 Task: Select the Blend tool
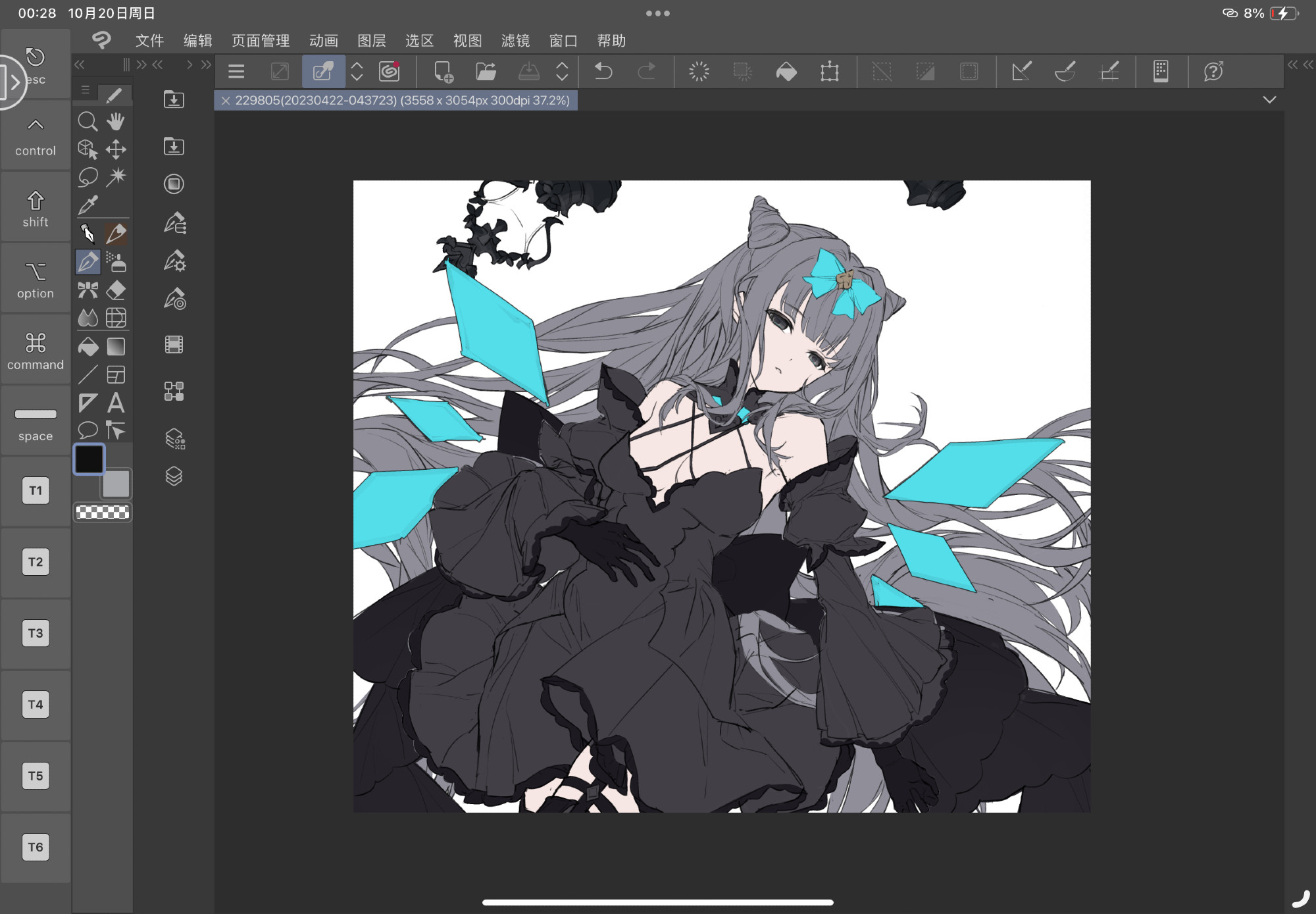88,318
